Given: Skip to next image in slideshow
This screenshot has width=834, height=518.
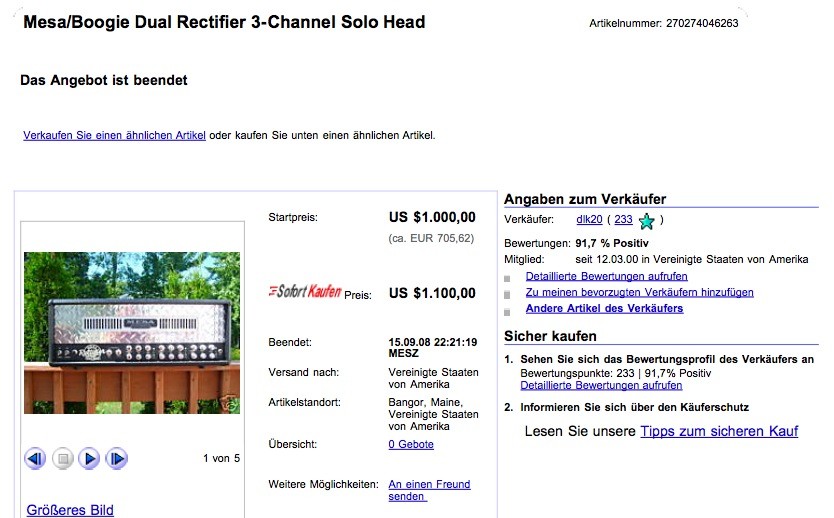Looking at the screenshot, I should 116,458.
